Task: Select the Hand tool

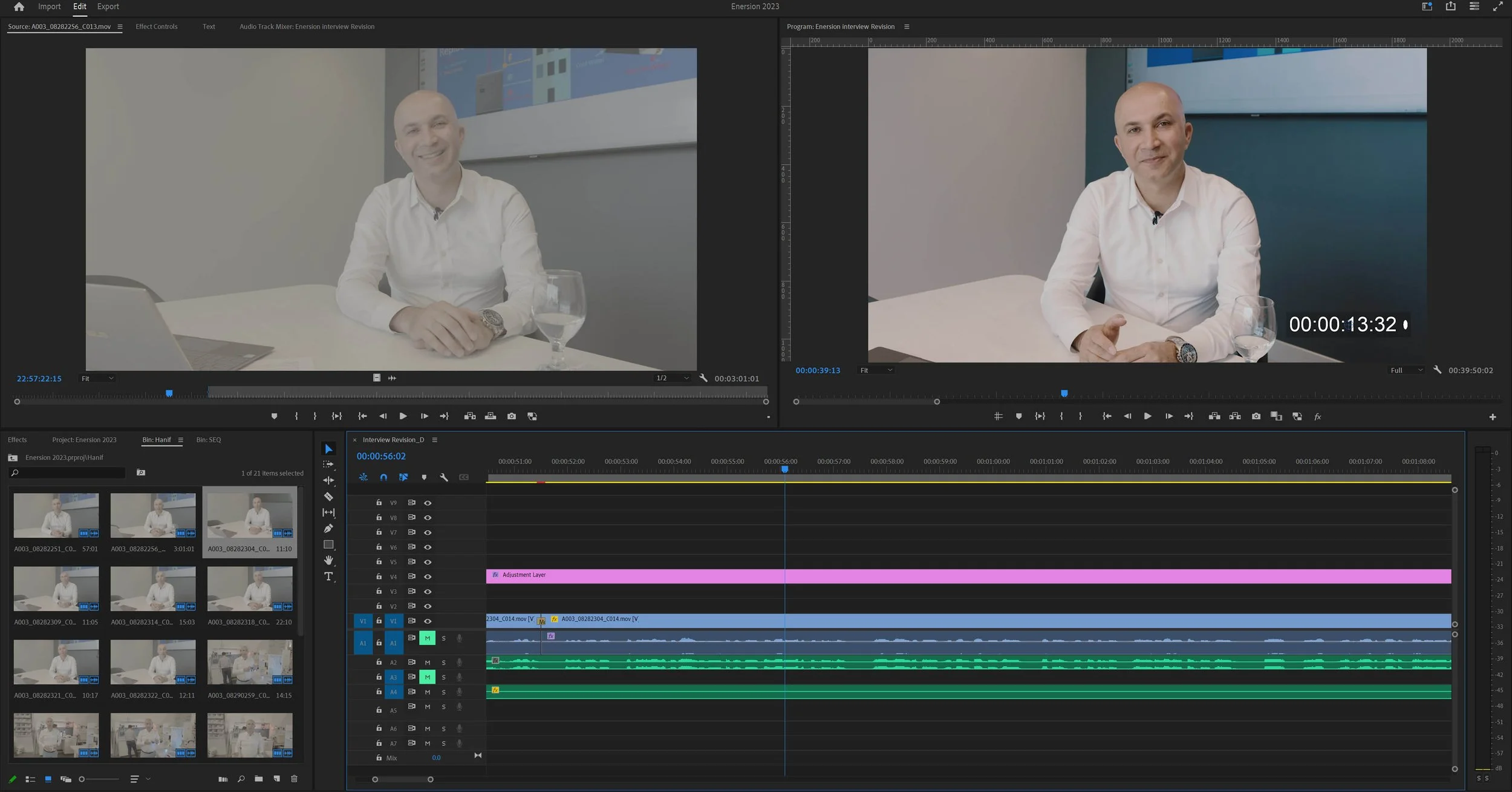Action: [x=328, y=560]
